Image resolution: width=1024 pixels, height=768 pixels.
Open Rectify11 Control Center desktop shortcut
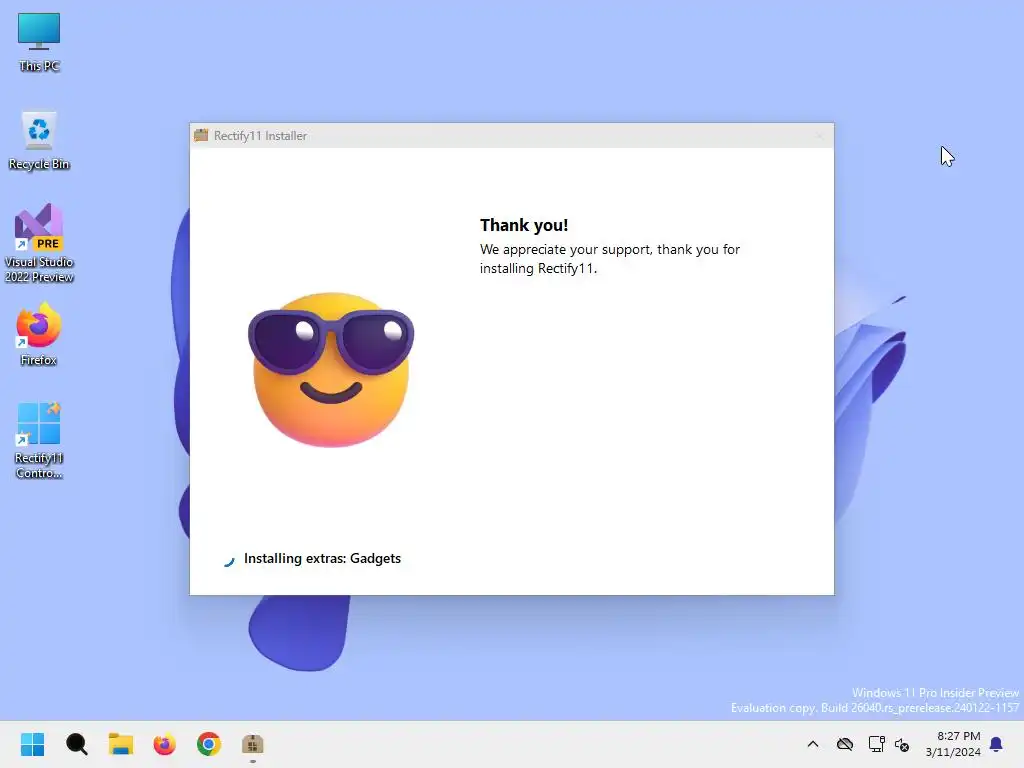[x=39, y=440]
